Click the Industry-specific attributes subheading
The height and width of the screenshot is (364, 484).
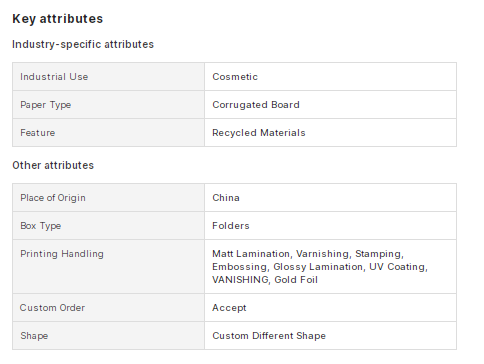83,44
